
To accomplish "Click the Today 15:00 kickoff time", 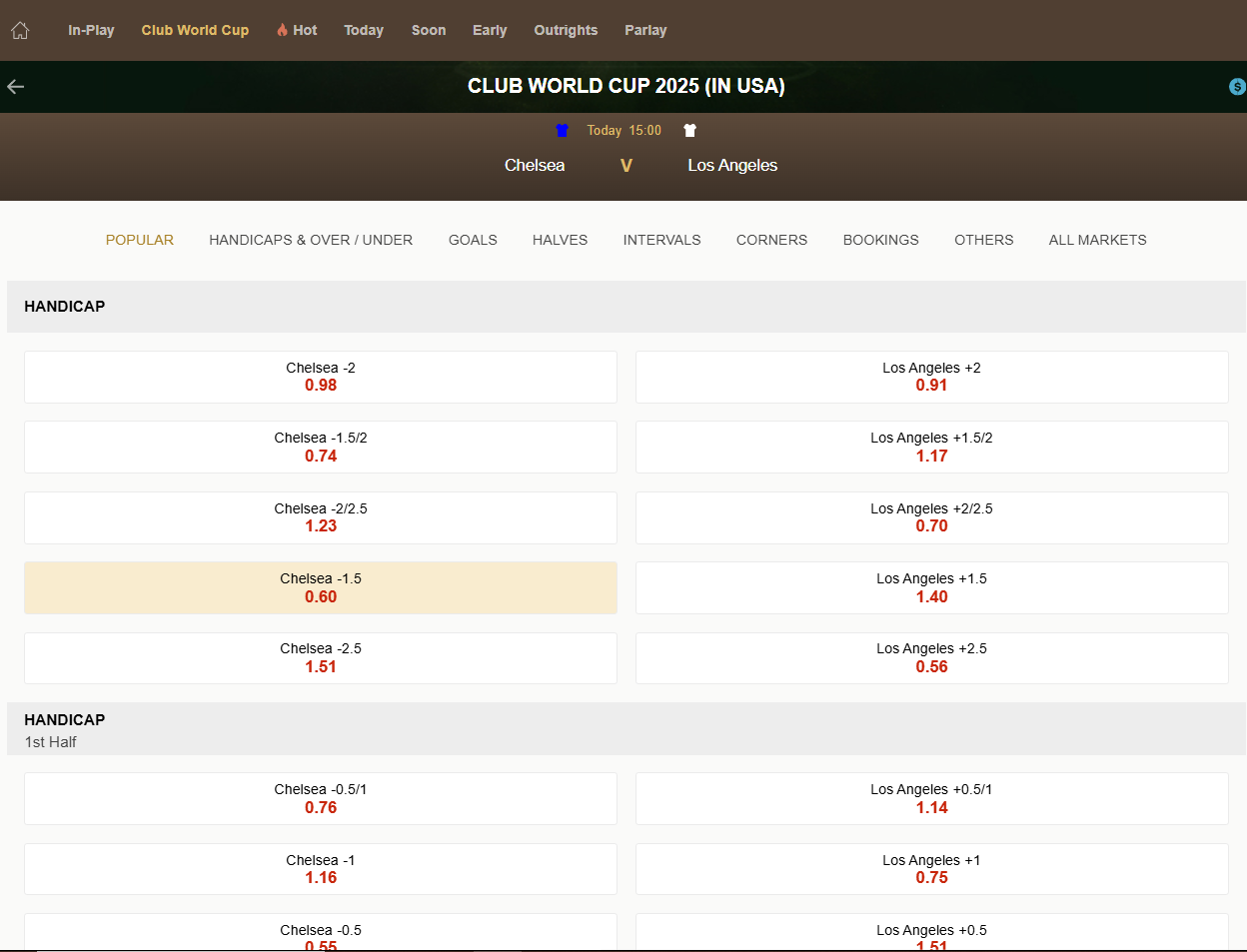I will pos(623,130).
